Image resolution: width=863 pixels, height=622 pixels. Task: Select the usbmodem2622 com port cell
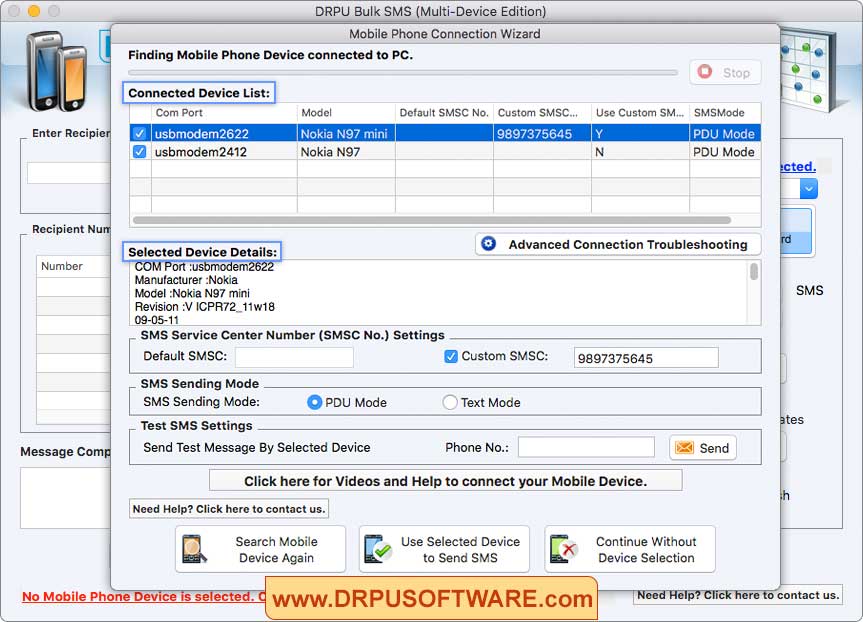tap(224, 133)
